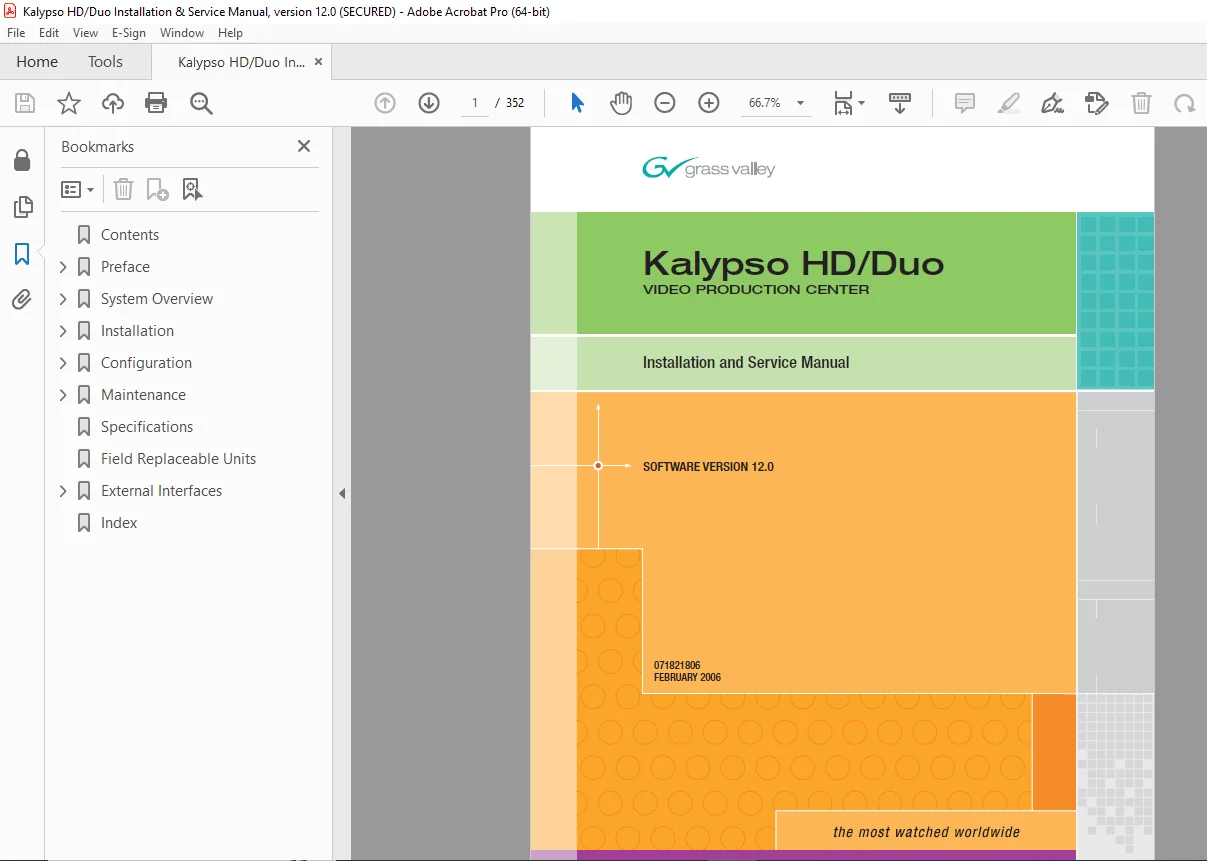Click the page number input field
Screen dimensions: 1207x861
474,103
